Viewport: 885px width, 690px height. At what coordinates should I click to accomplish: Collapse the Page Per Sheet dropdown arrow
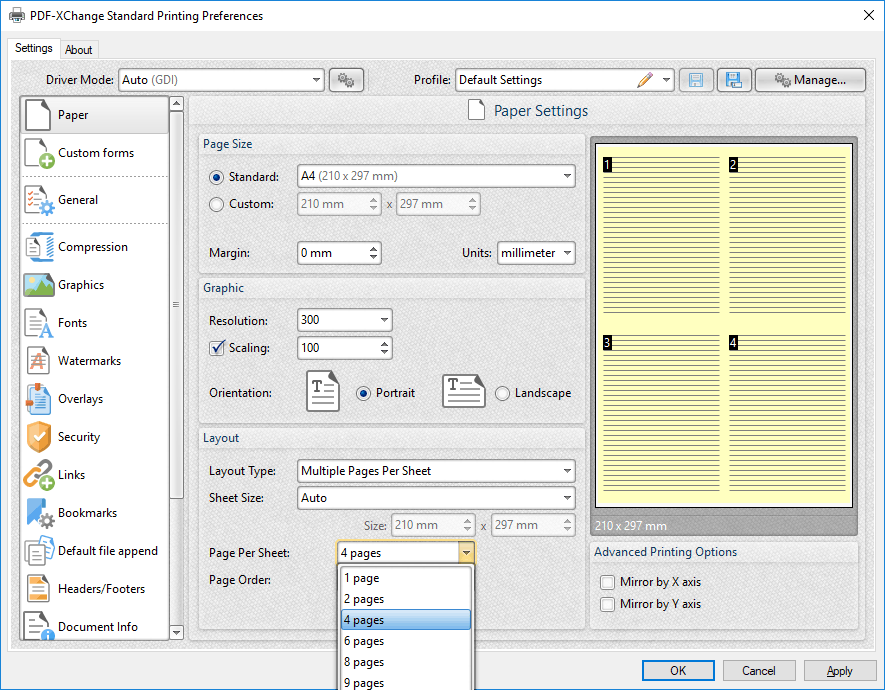pyautogui.click(x=466, y=553)
